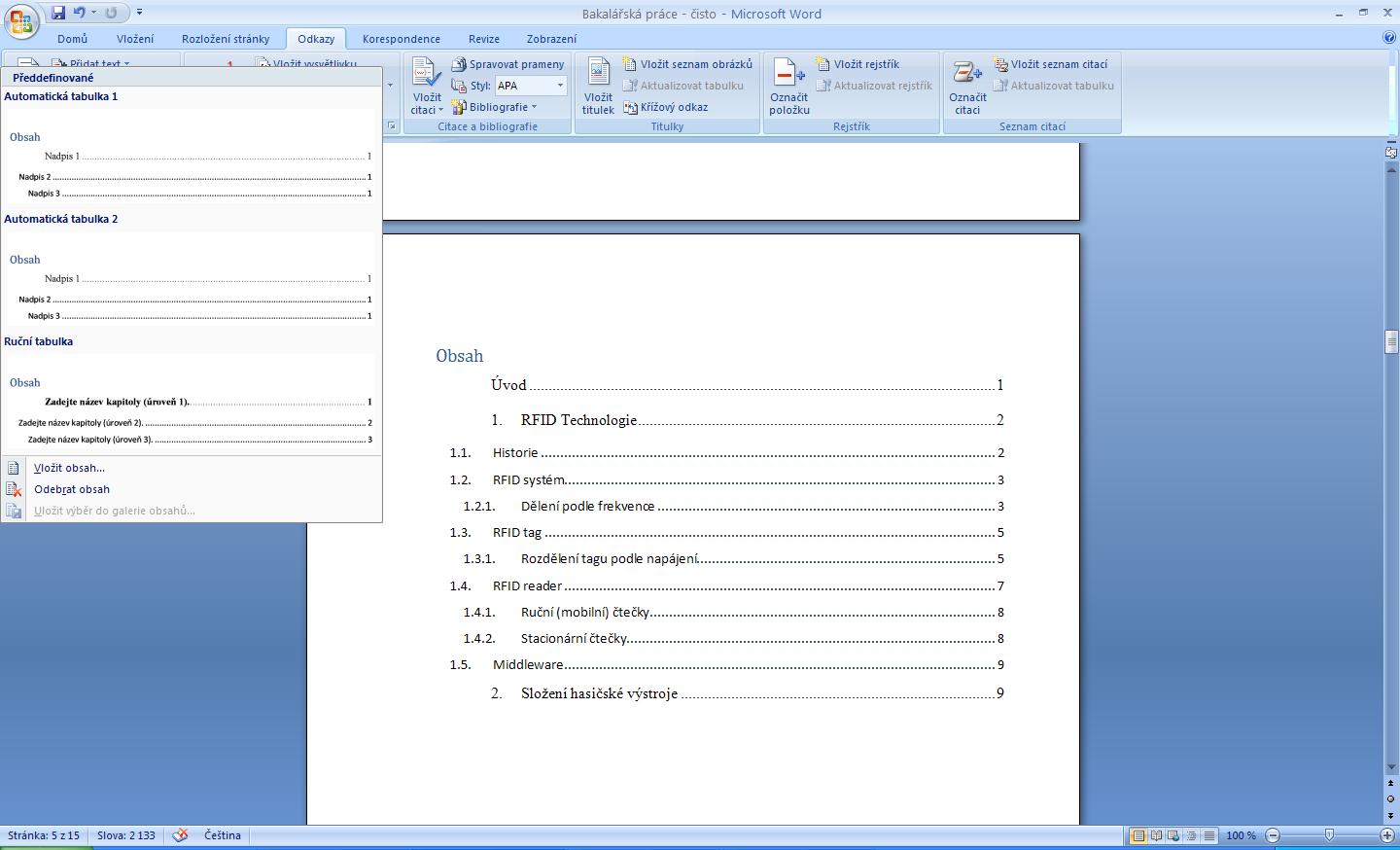Click the Čeština language indicator
Image resolution: width=1400 pixels, height=850 pixels.
pyautogui.click(x=223, y=835)
